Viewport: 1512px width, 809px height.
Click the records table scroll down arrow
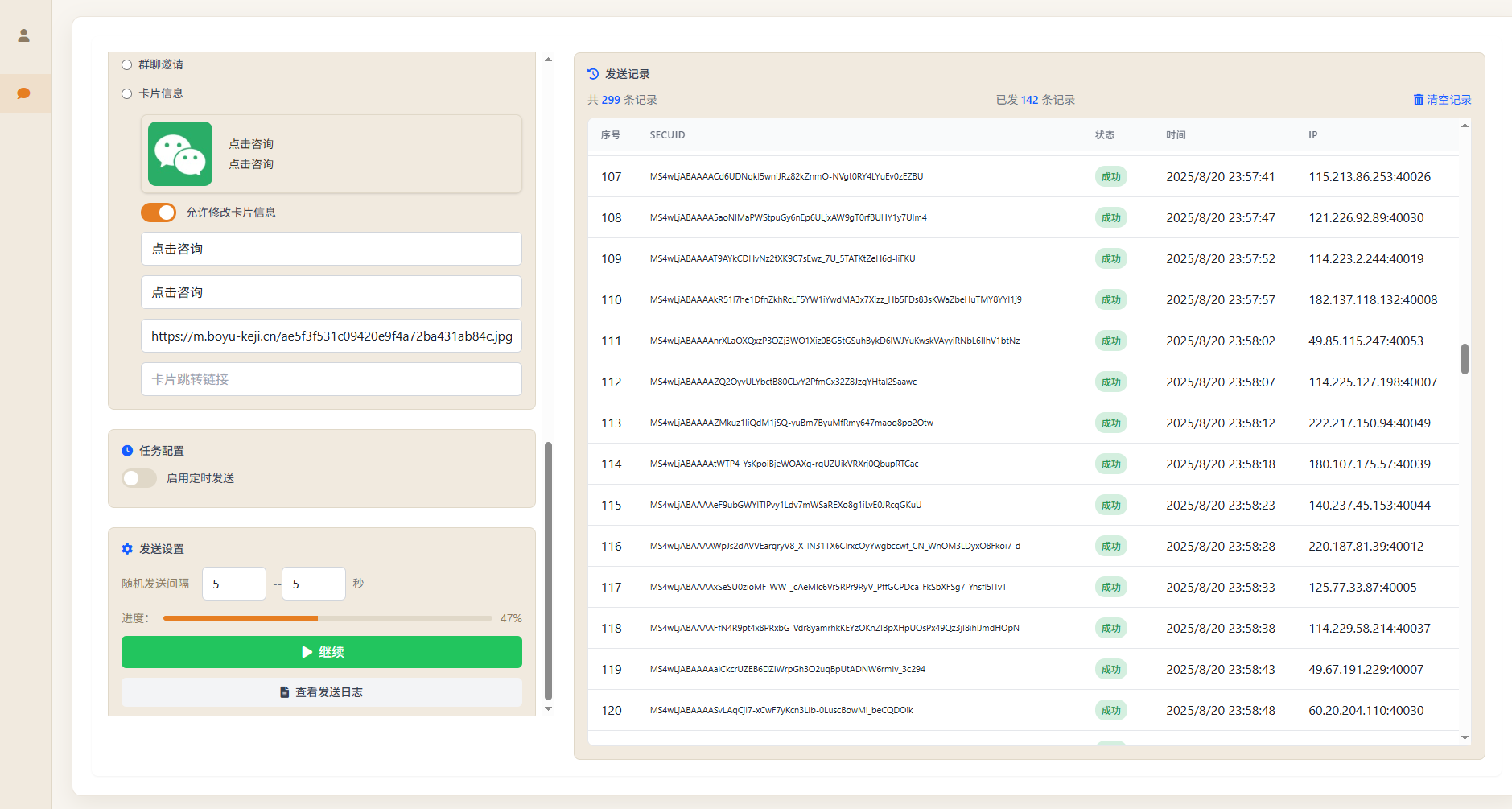[x=1465, y=737]
